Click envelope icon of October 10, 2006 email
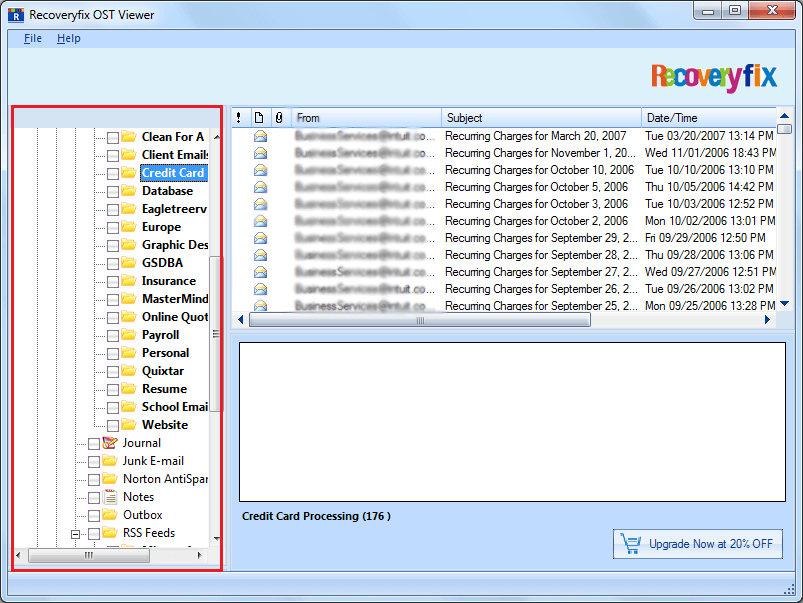 (261, 170)
